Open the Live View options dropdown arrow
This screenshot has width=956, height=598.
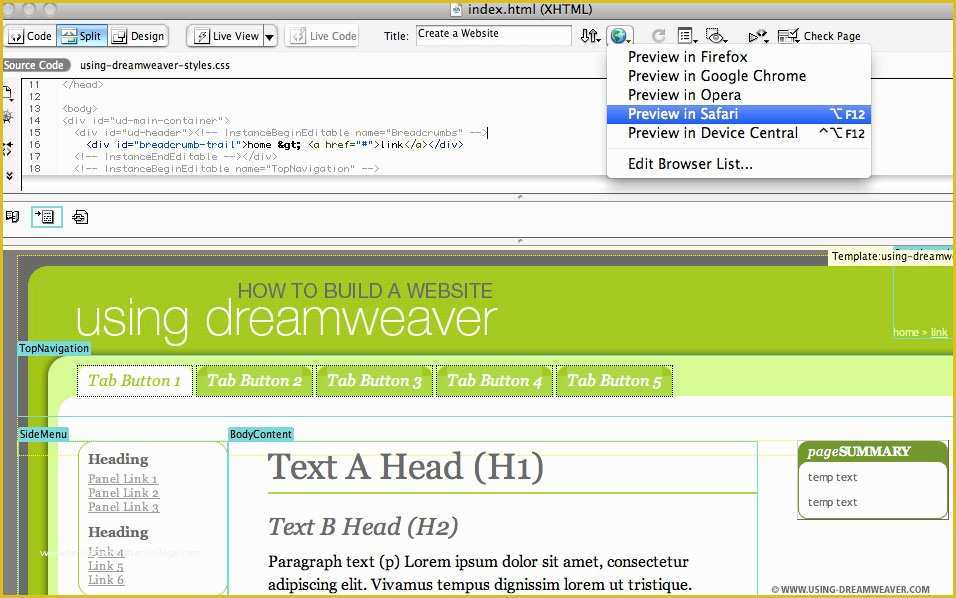pyautogui.click(x=269, y=37)
